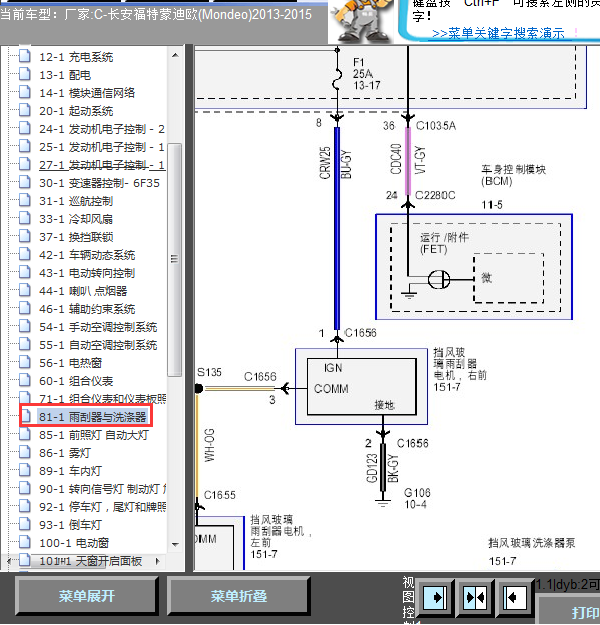Click C1035A connector label
Image resolution: width=600 pixels, height=625 pixels.
point(436,126)
